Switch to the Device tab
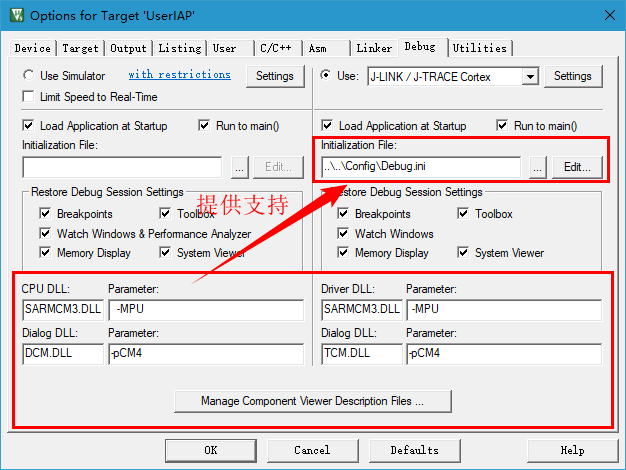626x470 pixels. point(32,48)
